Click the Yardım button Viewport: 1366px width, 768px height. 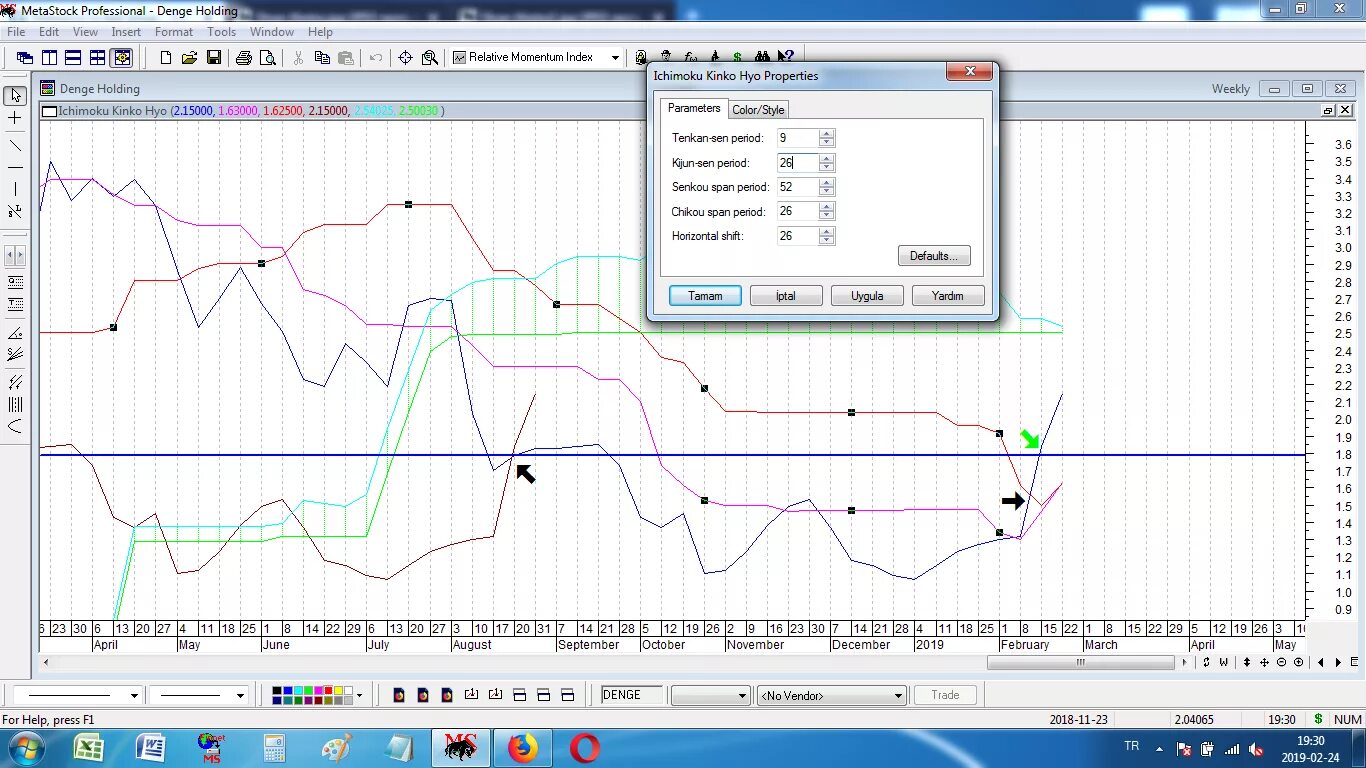pyautogui.click(x=948, y=296)
